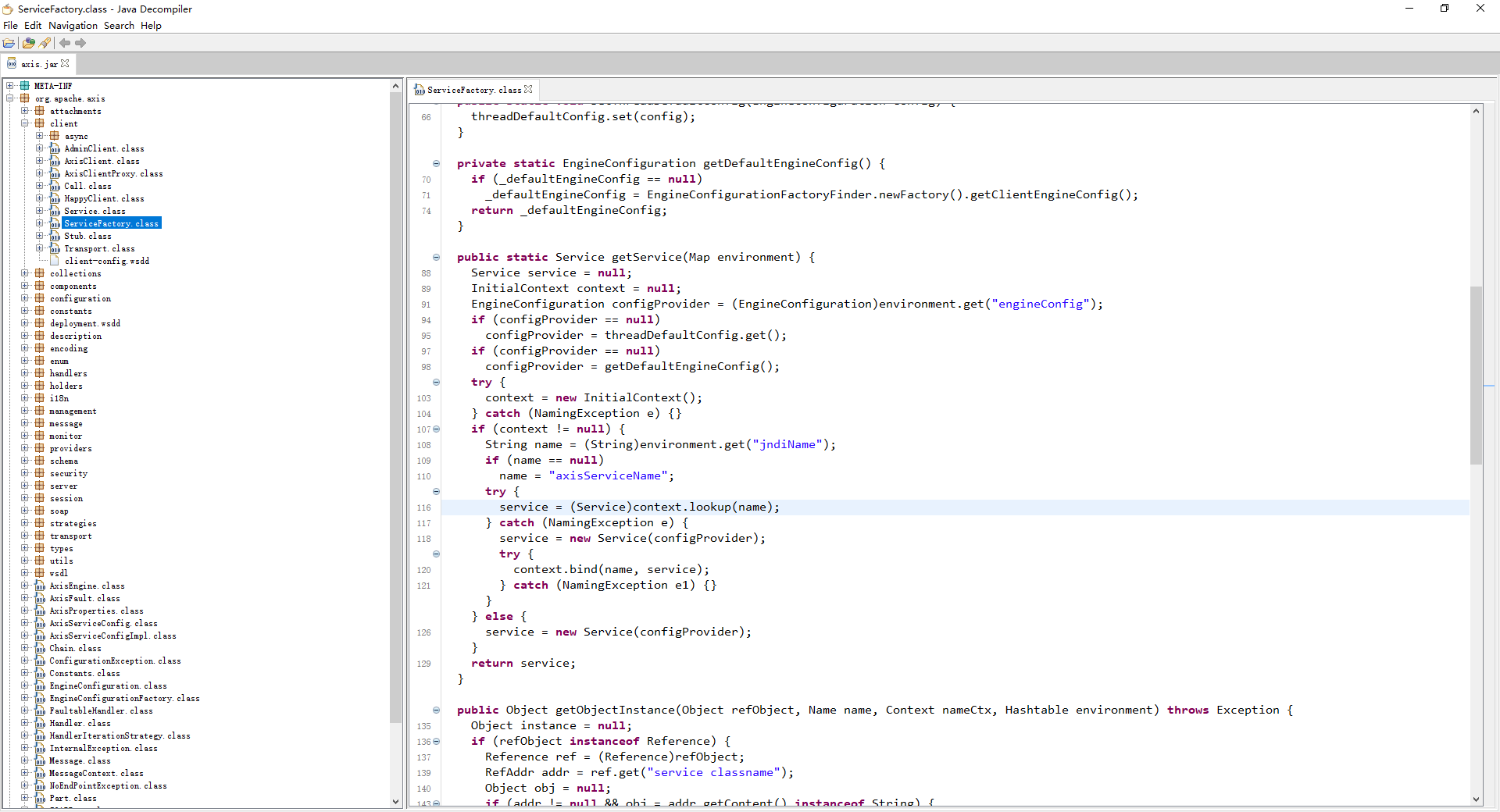
Task: Click the Backward navigation arrow
Action: (x=65, y=43)
